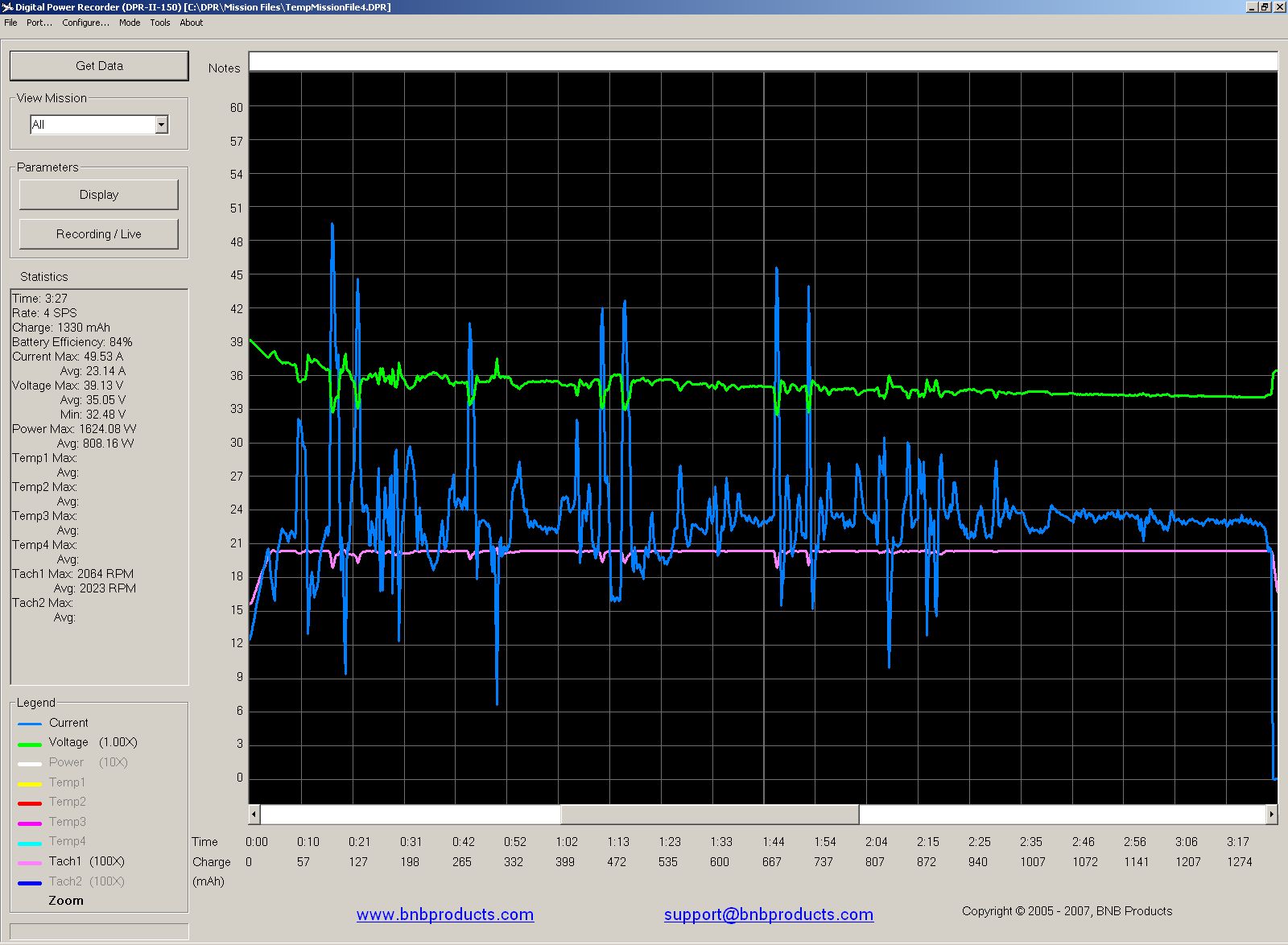Screen dimensions: 1288x945
Task: Toggle the Tach1 pink legend line
Action: tap(30, 863)
